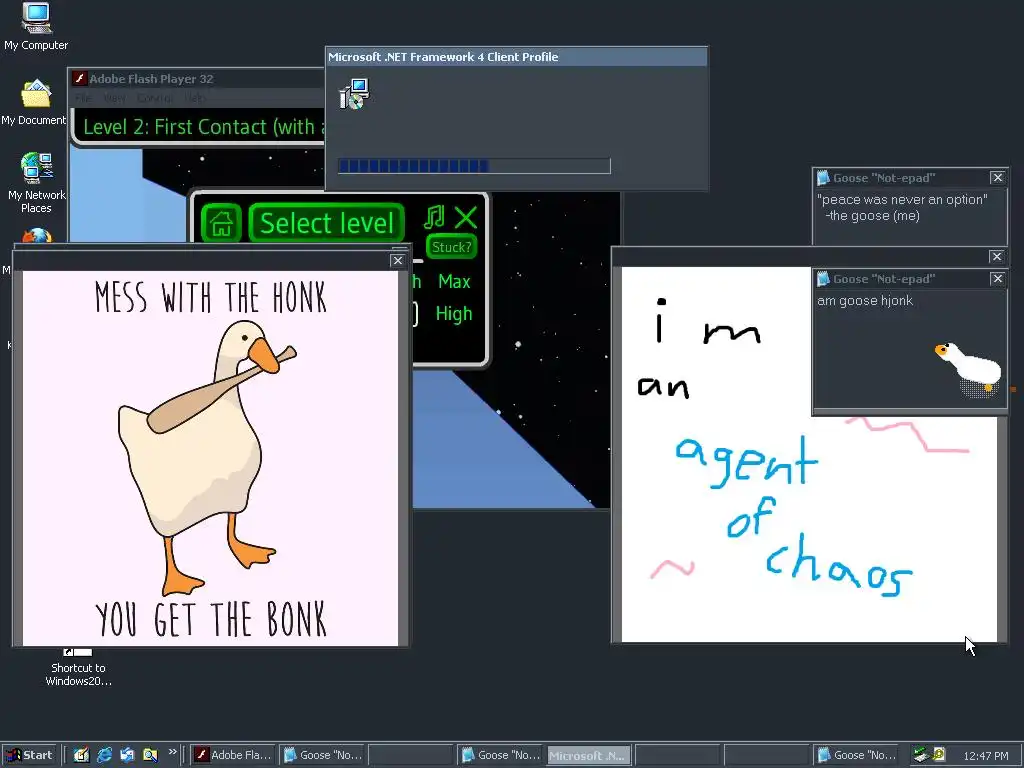Toggle music with the green note icon
The image size is (1024, 768).
tap(434, 217)
